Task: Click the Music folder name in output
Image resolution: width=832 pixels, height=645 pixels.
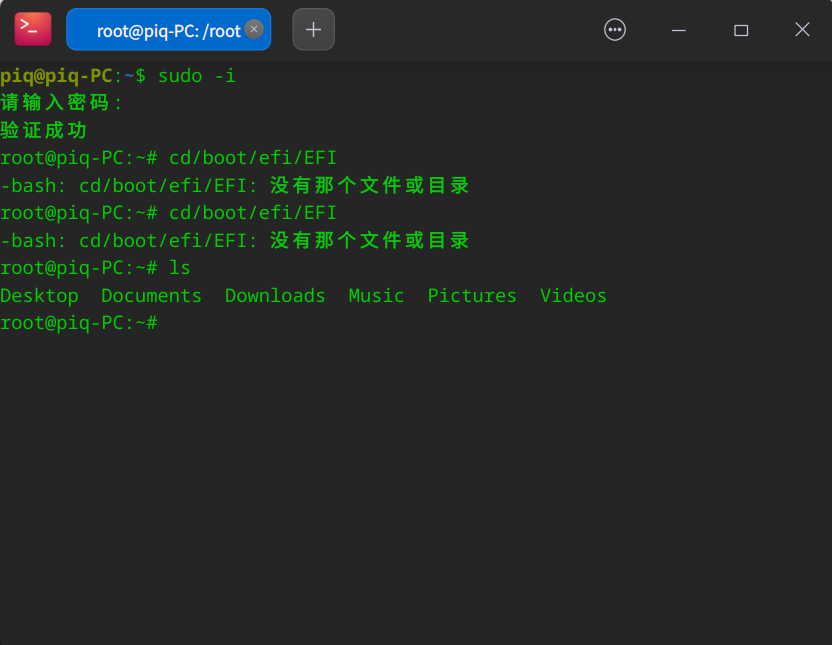Action: tap(376, 295)
